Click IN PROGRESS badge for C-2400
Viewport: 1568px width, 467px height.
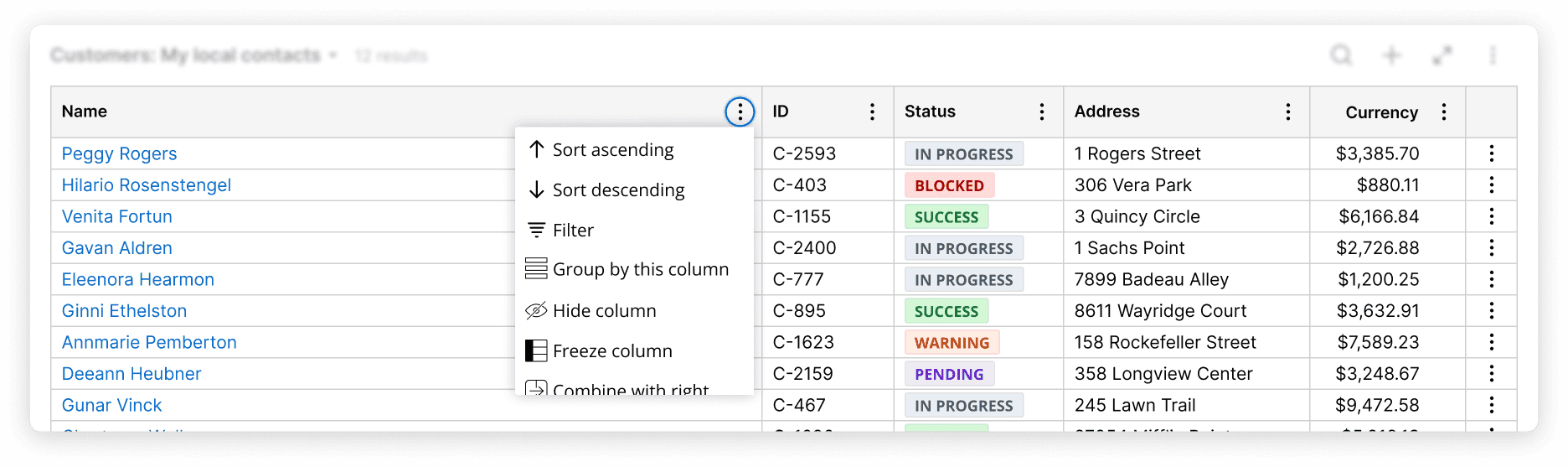[964, 248]
